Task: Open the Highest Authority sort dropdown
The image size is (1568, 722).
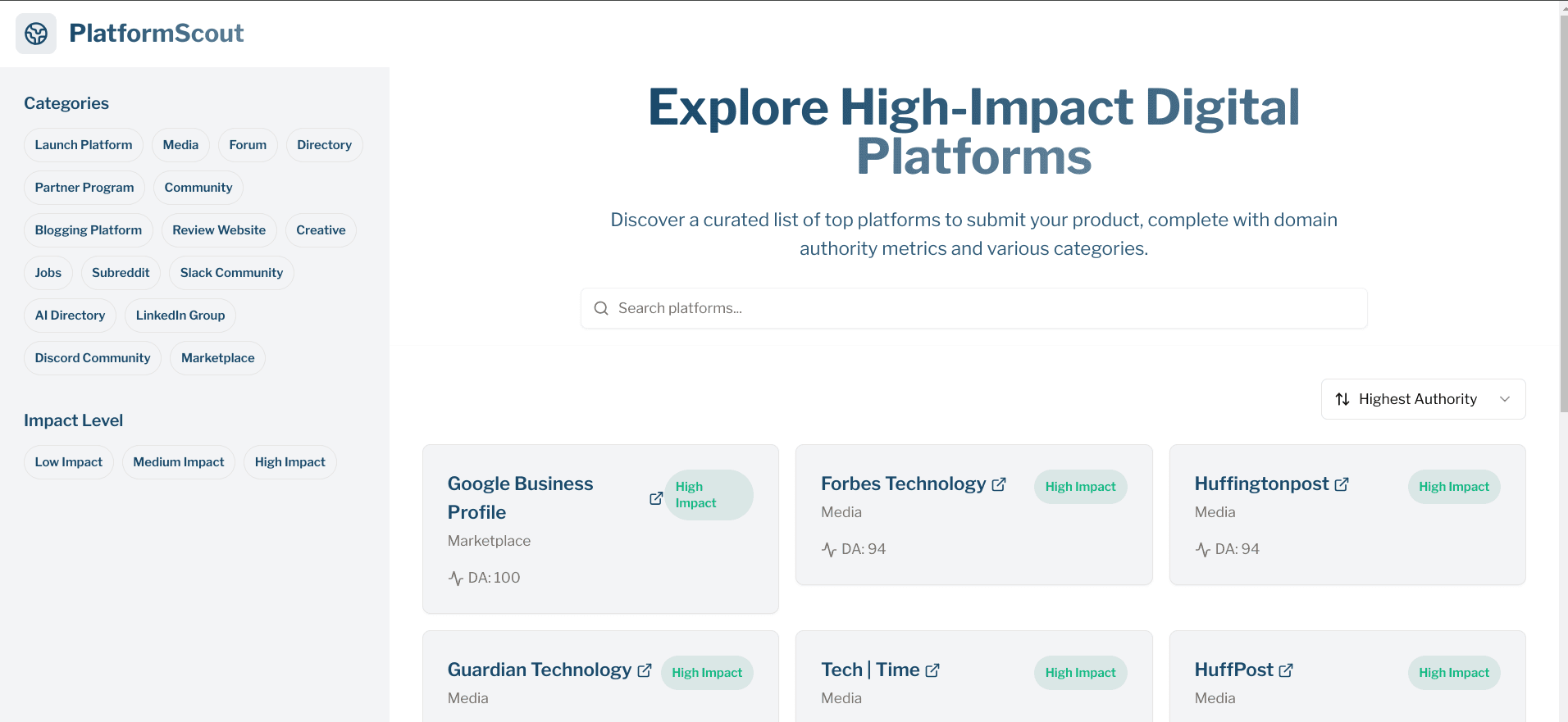Action: click(x=1423, y=399)
